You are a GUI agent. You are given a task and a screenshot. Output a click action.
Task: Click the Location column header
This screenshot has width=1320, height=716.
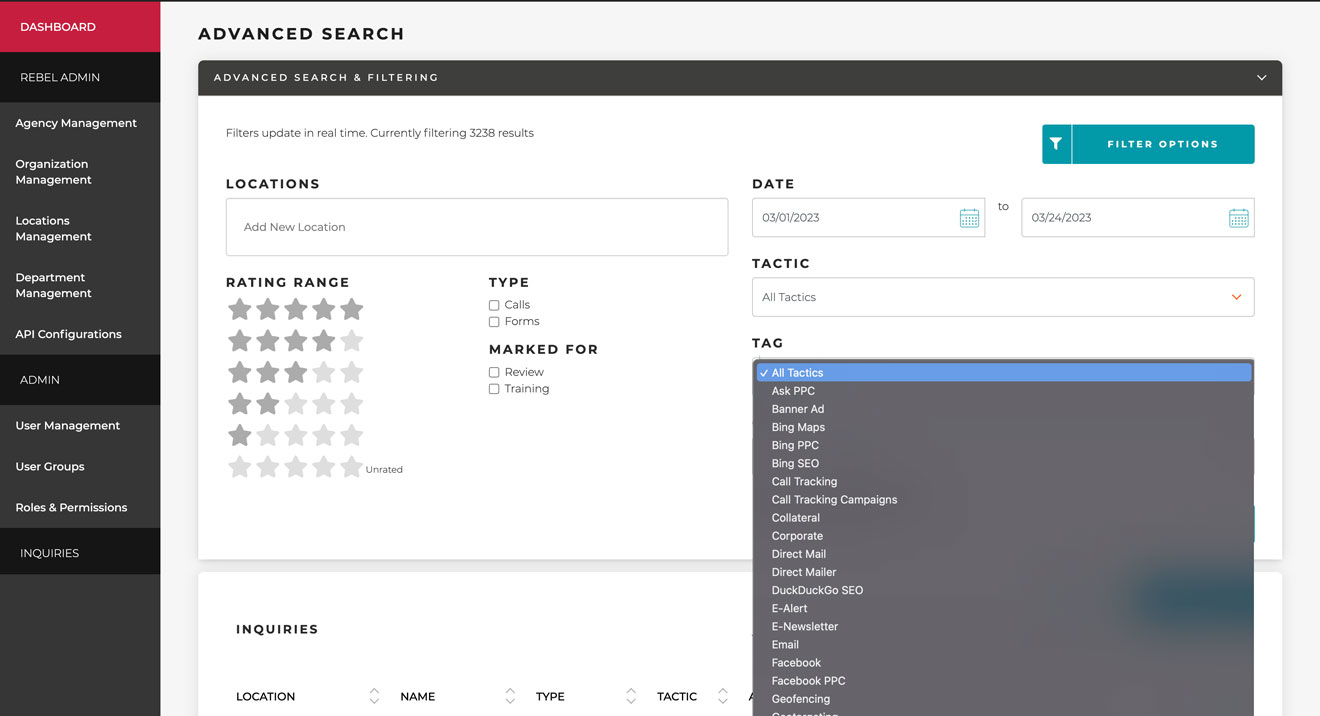(x=265, y=697)
